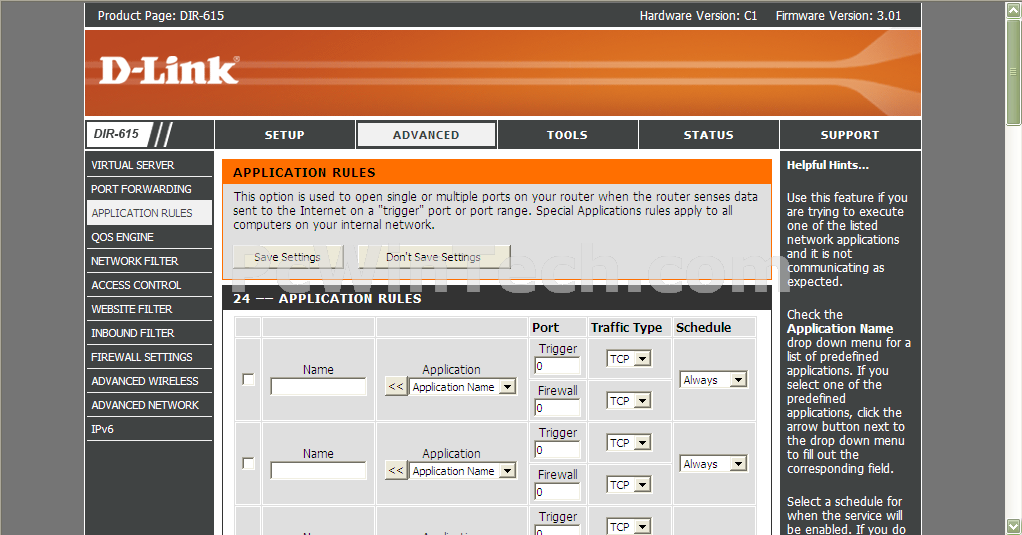Switch to the STATUS tab

coord(708,135)
